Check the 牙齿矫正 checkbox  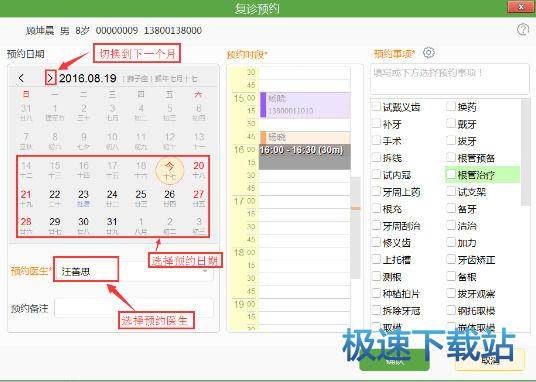click(x=451, y=260)
